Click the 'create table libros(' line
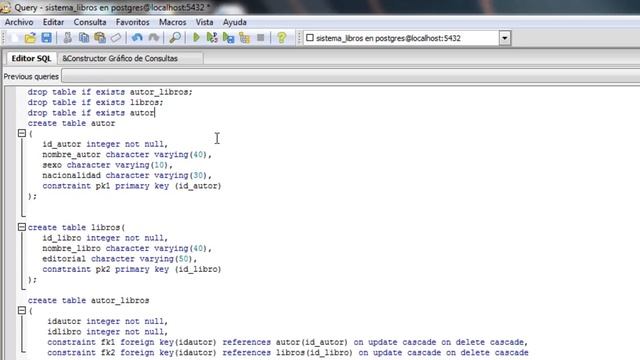 (x=76, y=227)
